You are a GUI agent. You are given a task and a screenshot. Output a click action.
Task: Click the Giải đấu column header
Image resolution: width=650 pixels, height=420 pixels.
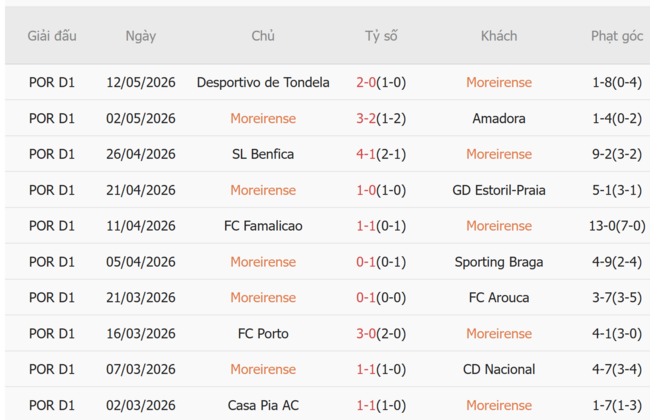(x=52, y=36)
